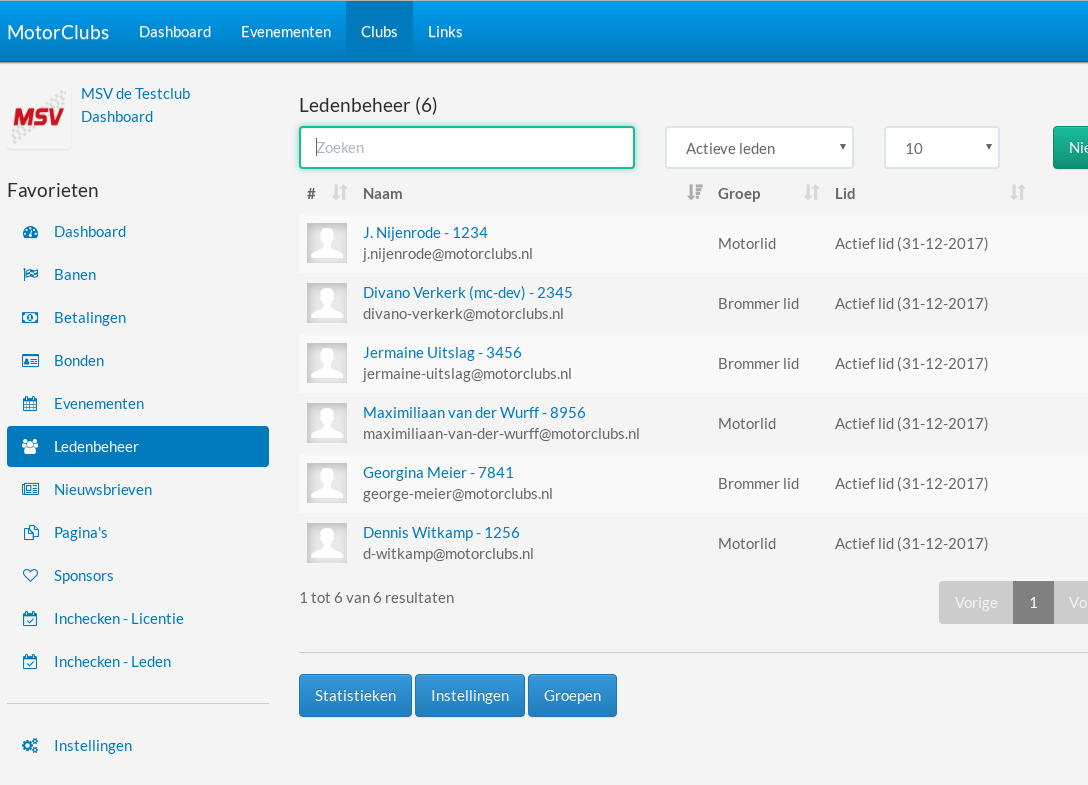Open the page size dropdown showing 10

942,148
